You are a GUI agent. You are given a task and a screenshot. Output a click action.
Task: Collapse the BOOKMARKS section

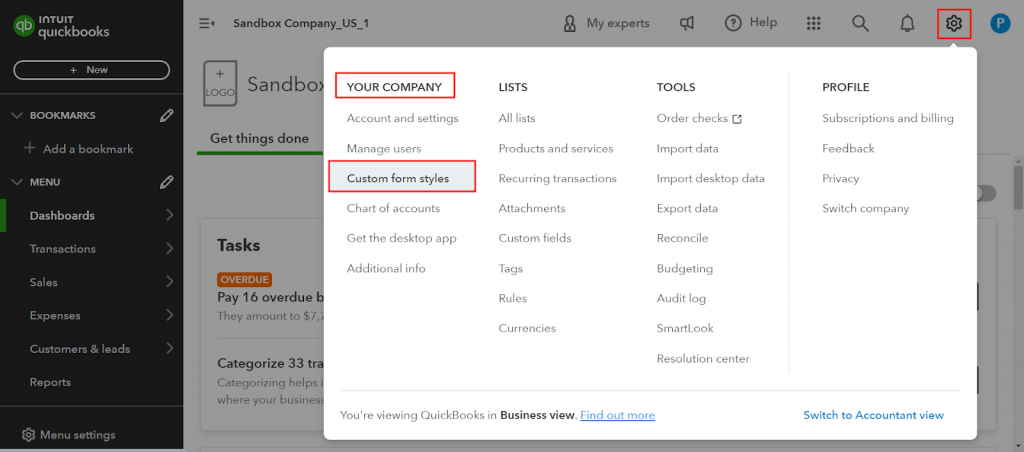18,116
